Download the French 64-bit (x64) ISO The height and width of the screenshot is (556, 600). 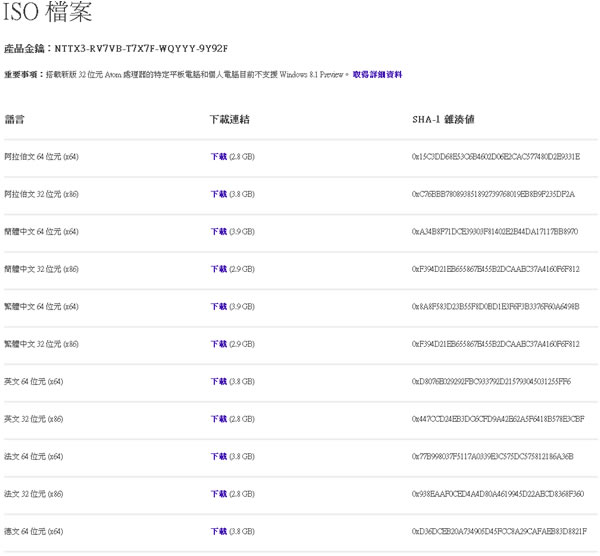tap(218, 457)
